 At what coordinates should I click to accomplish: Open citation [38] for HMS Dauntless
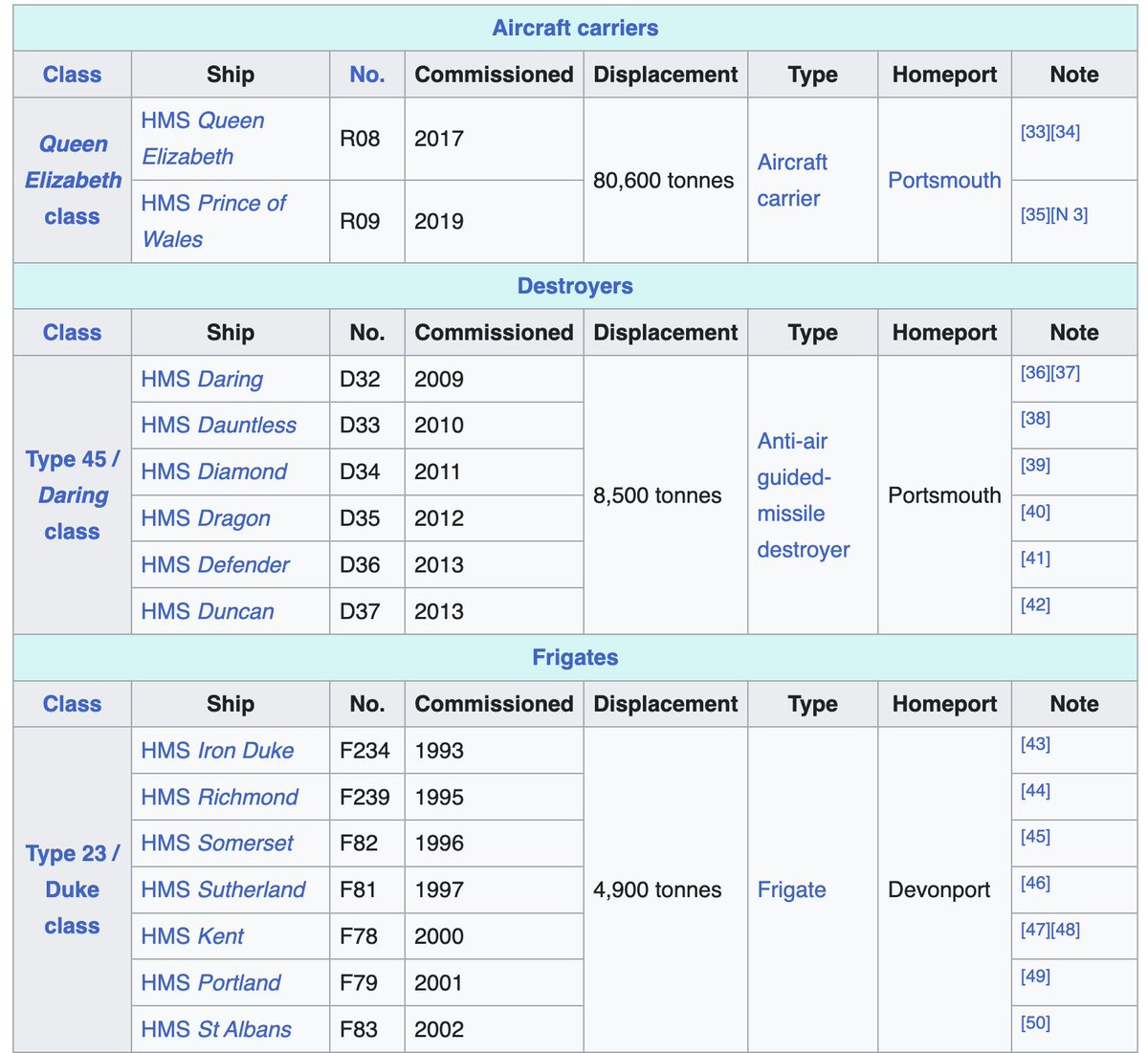[1035, 418]
